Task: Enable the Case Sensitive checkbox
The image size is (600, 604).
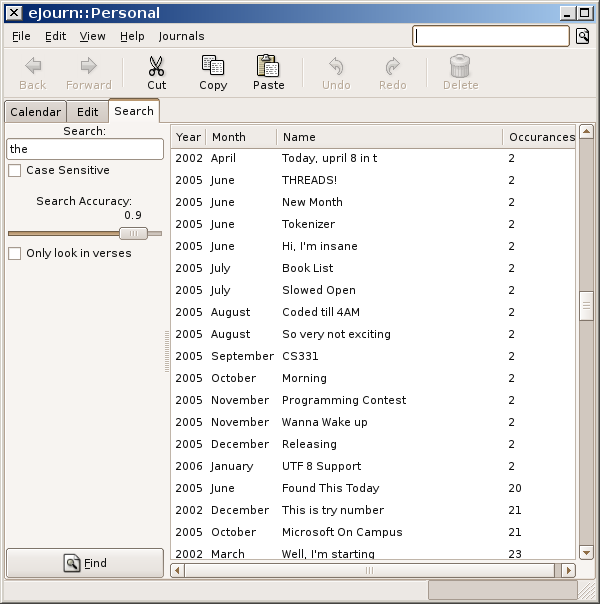Action: click(15, 171)
